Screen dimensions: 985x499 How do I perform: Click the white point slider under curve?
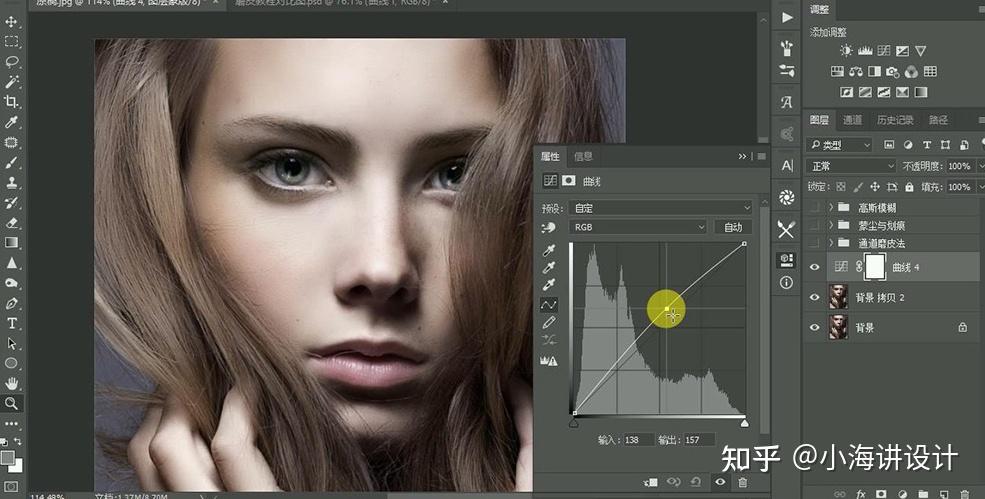(x=744, y=424)
